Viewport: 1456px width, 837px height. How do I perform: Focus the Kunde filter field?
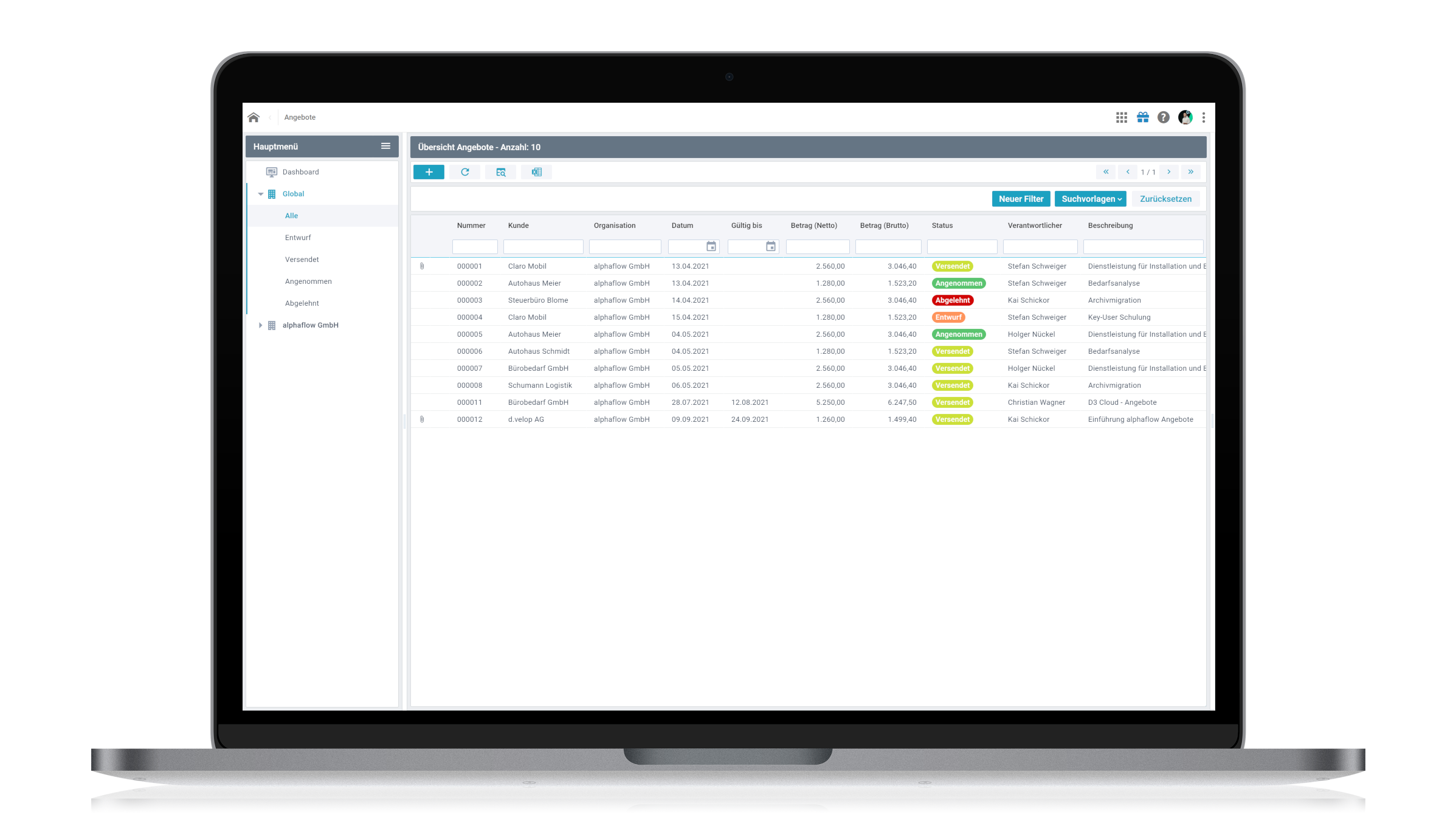click(543, 246)
